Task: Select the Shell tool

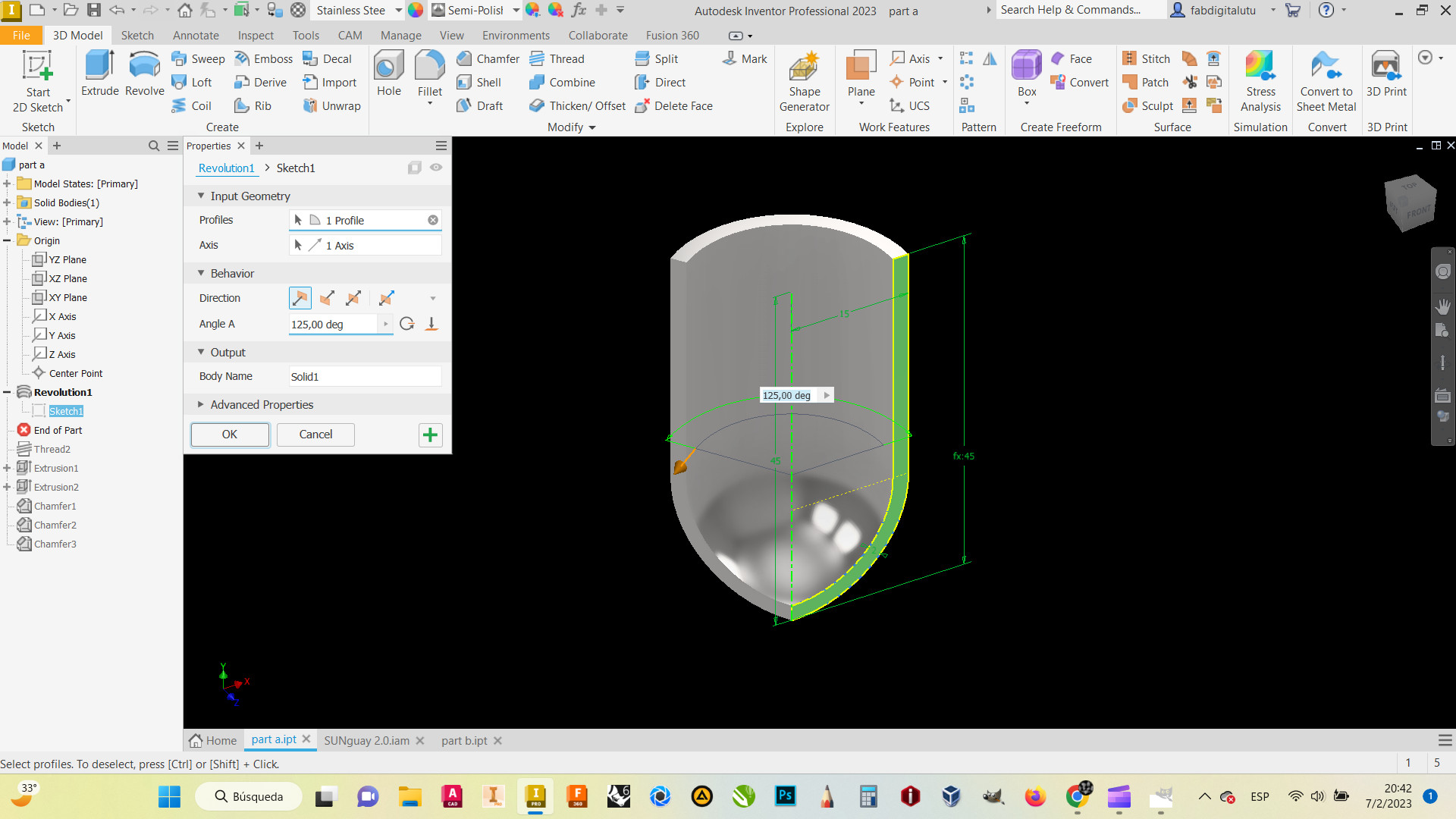Action: (479, 83)
